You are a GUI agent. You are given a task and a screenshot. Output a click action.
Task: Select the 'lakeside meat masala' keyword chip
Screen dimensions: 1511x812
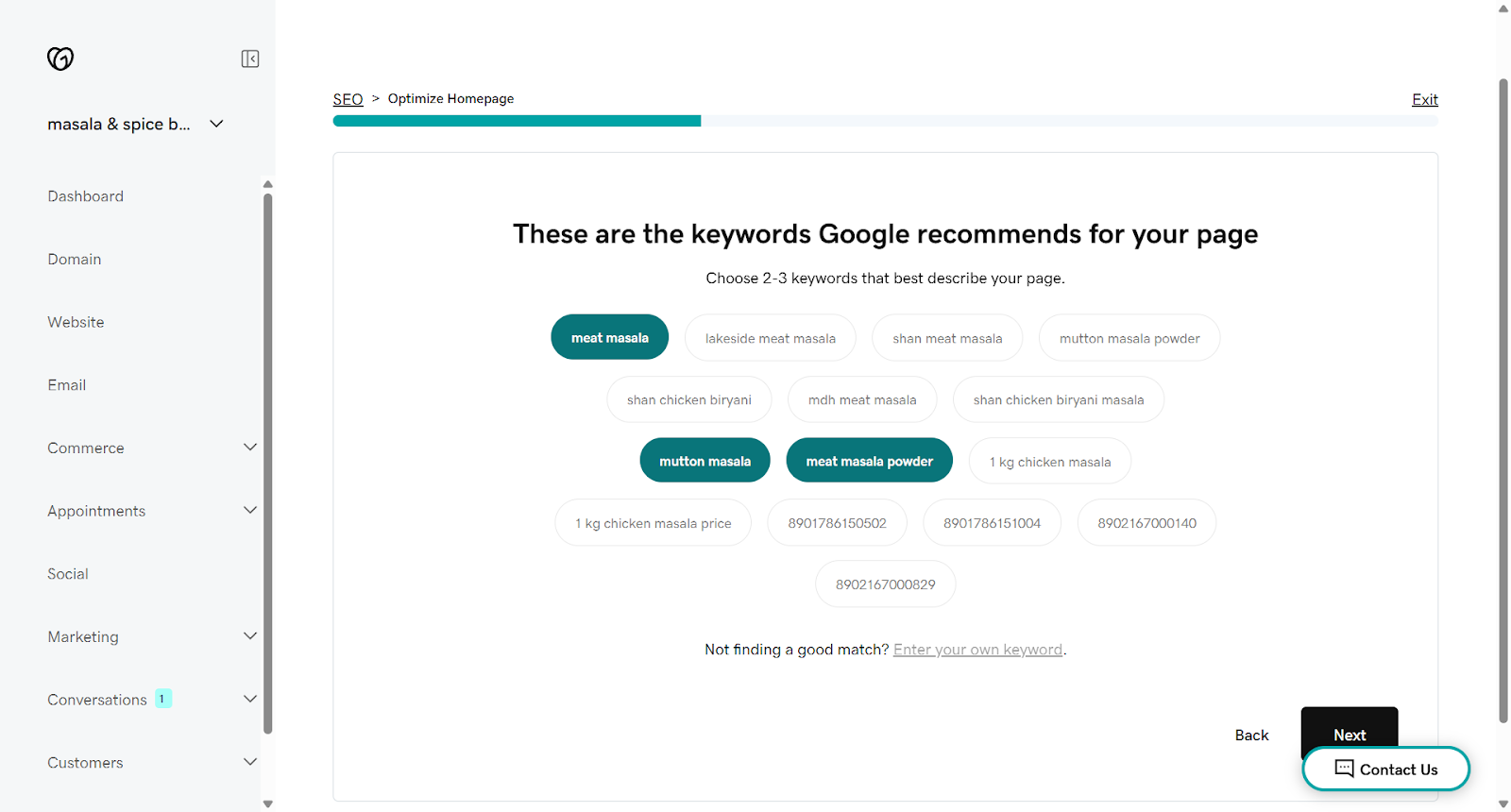coord(770,339)
